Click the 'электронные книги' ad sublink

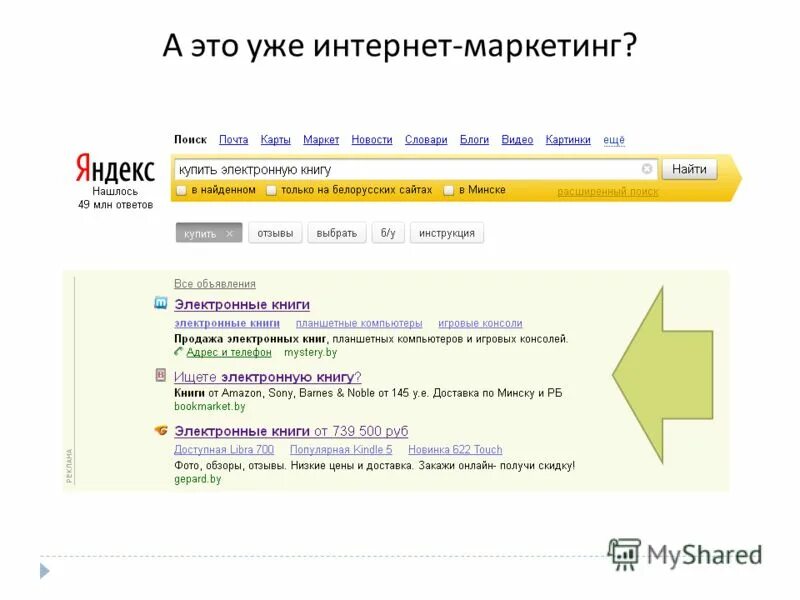227,323
